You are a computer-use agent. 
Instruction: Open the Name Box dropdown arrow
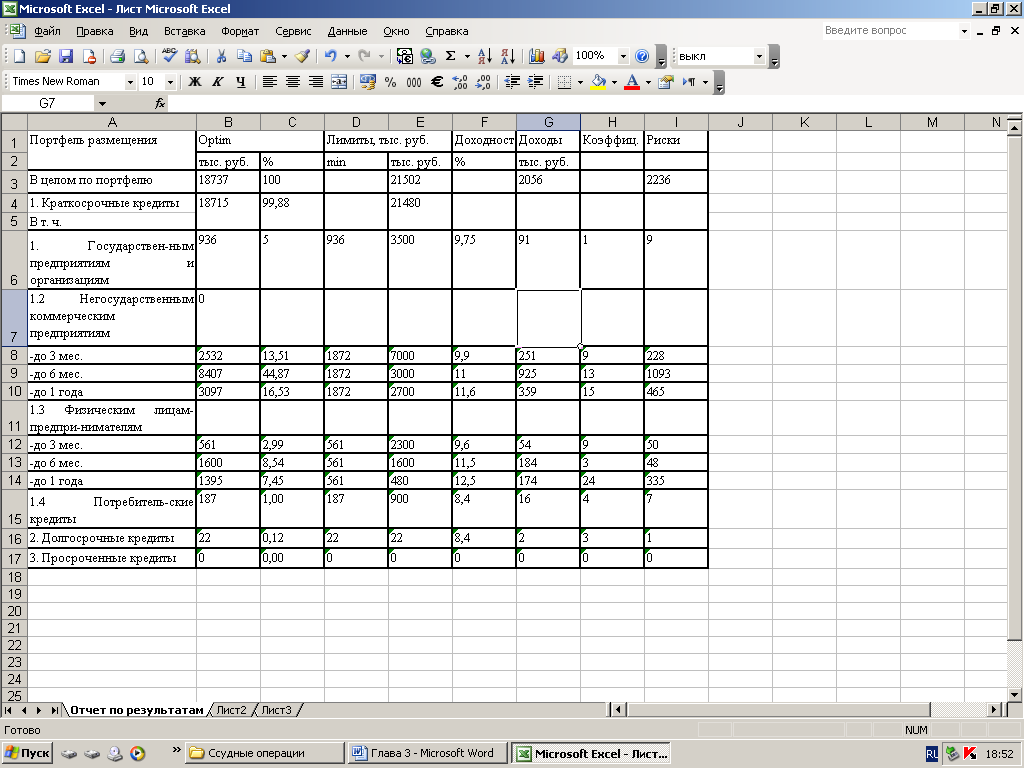coord(102,103)
